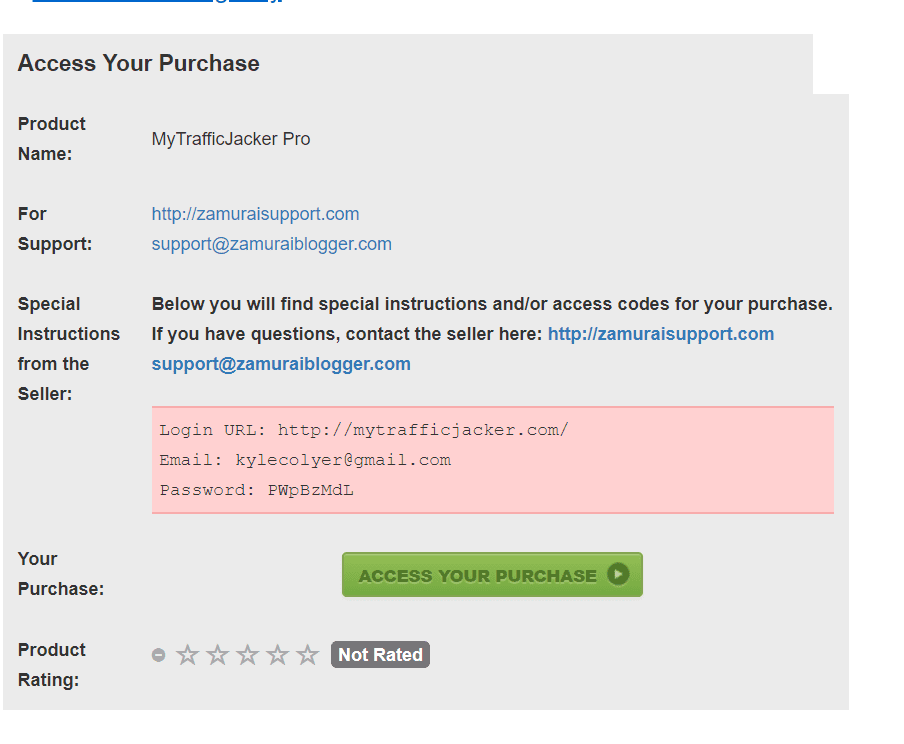The image size is (904, 744).
Task: Give the product three stars
Action: tap(247, 655)
